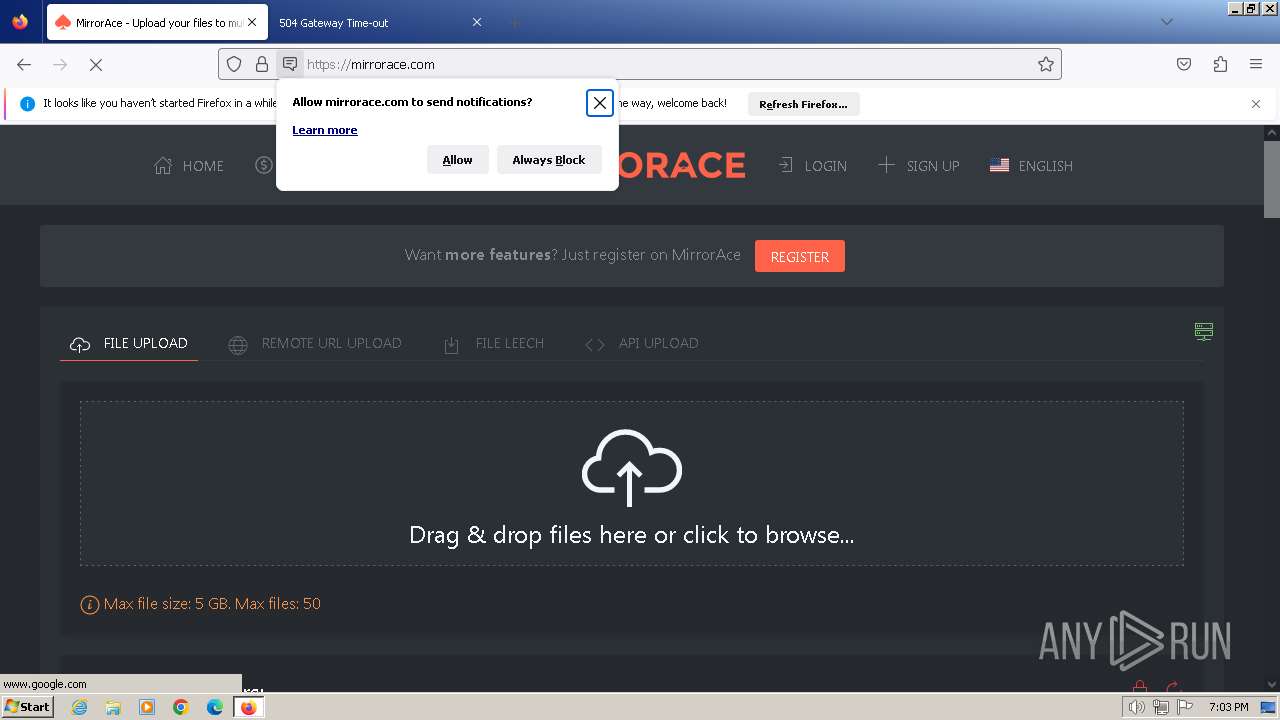
Task: Close the MirrorAce tab
Action: (252, 22)
